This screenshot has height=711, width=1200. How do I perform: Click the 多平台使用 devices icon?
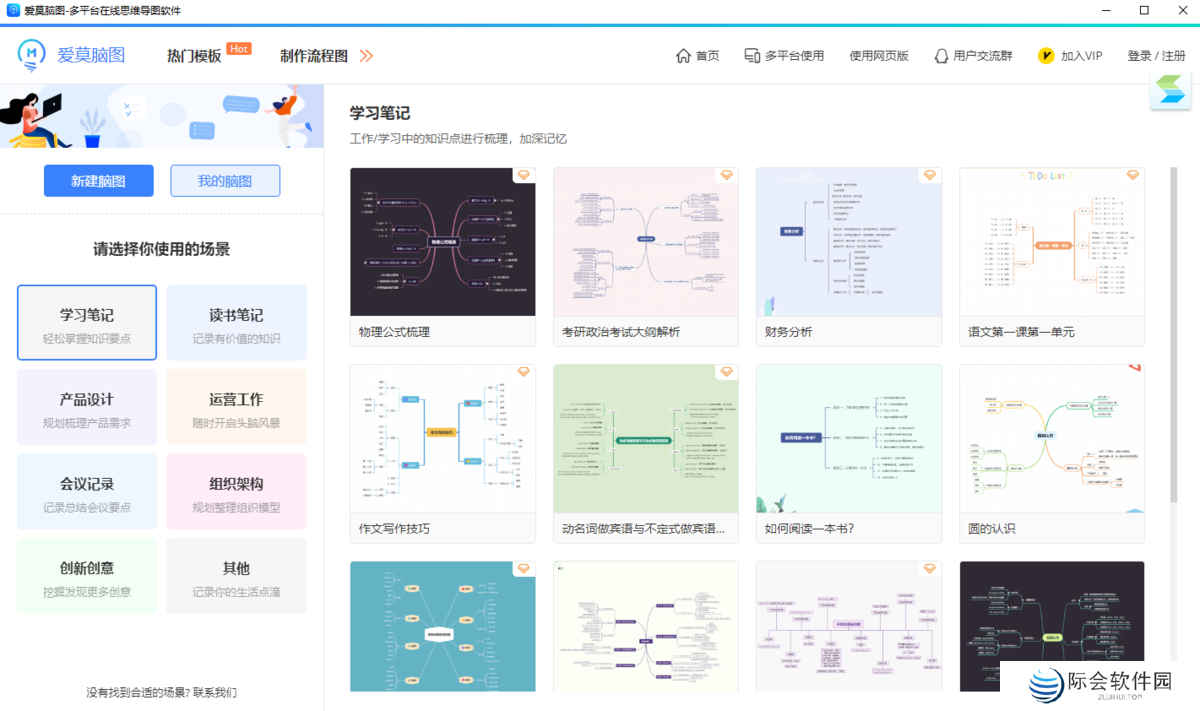pos(750,56)
